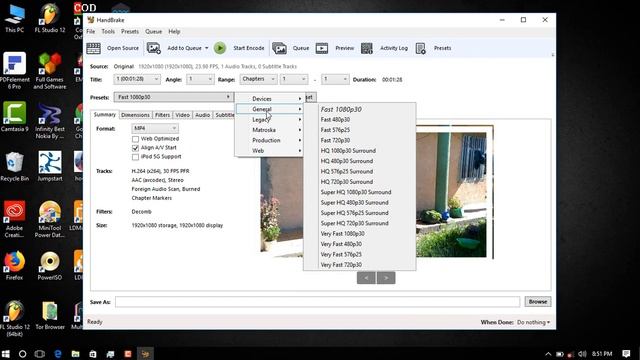This screenshot has height=360, width=640.
Task: Switch to the Audio tab
Action: click(x=202, y=115)
